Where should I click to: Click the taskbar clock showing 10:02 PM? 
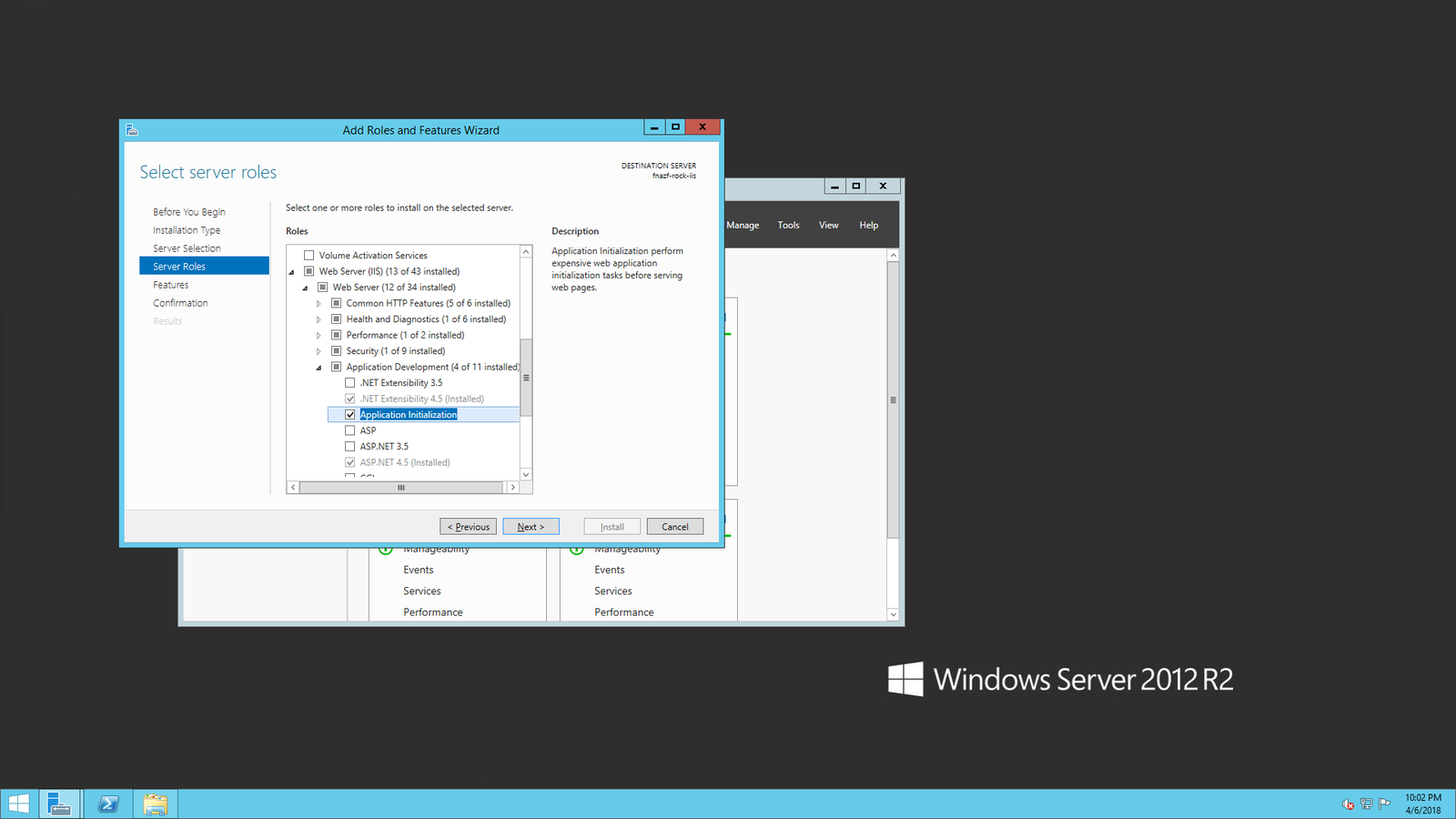point(1423,804)
